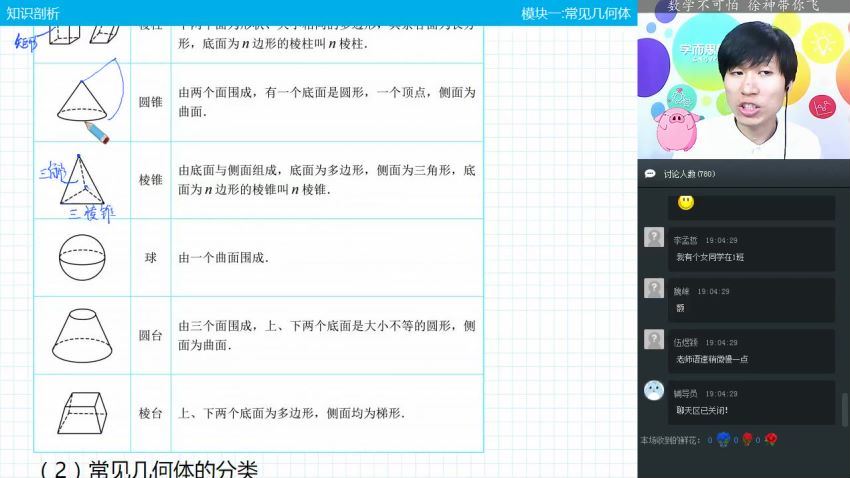Screen dimensions: 850x478
Task: Click the 本场收到的鲜花 label
Action: tap(671, 440)
